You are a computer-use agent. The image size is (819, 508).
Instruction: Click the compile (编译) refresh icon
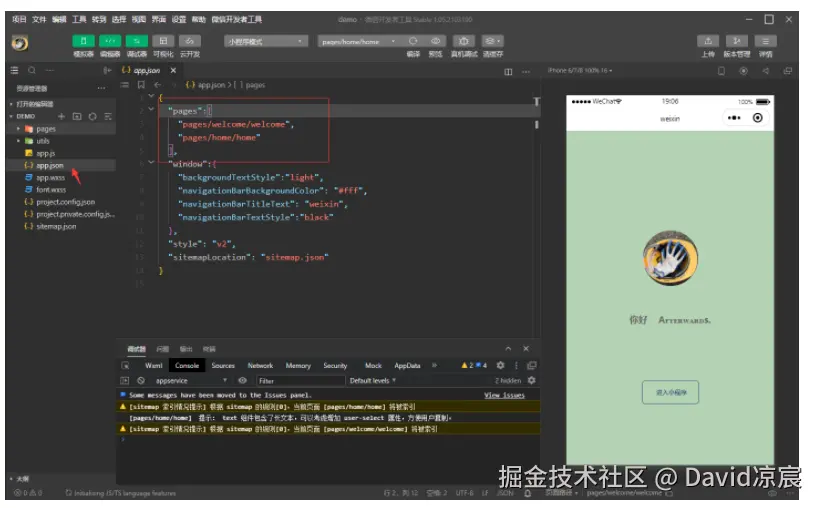(x=413, y=41)
